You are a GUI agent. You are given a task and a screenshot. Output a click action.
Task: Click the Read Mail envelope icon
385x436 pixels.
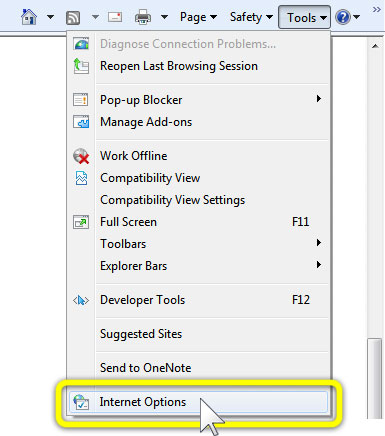pos(115,17)
